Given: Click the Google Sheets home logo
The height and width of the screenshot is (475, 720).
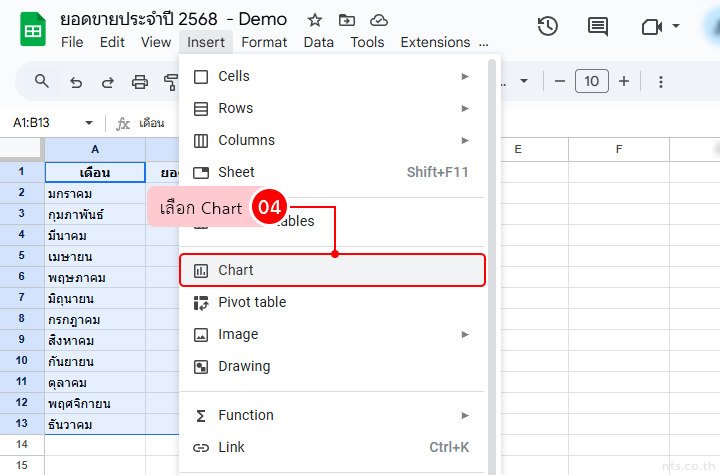Looking at the screenshot, I should coord(31,30).
